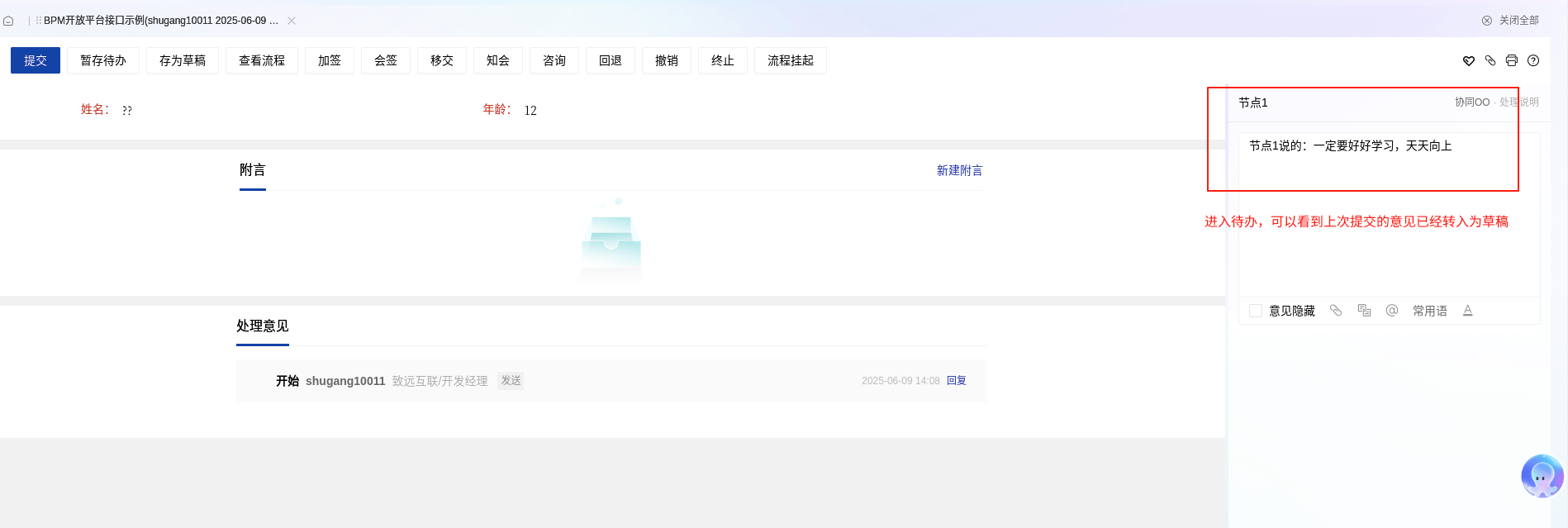
Task: Click the 提交 submit button
Action: point(36,60)
